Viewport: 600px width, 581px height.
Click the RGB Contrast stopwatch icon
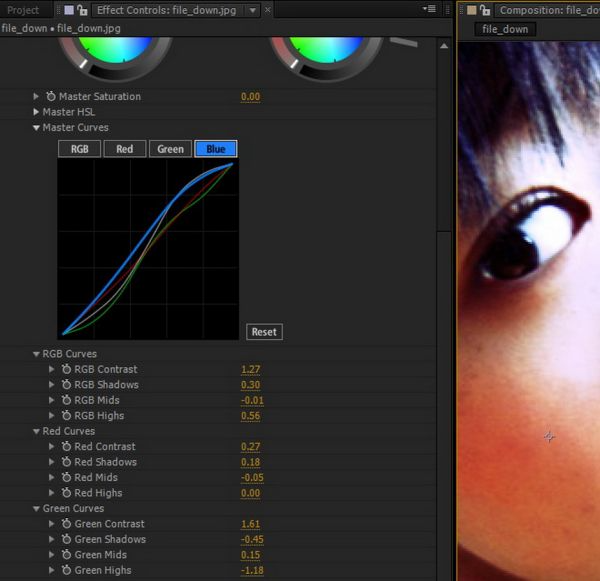click(x=66, y=370)
